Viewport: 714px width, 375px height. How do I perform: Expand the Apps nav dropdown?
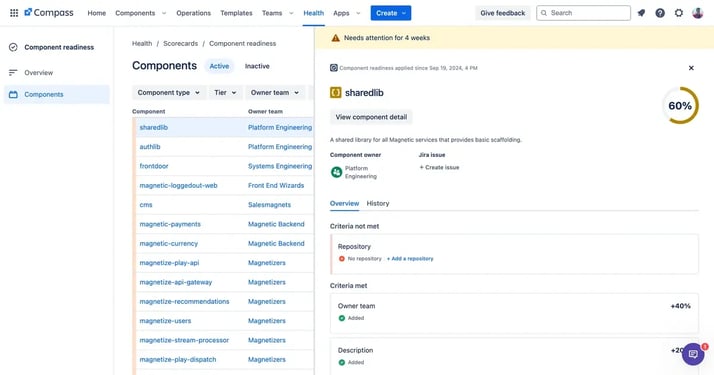click(x=358, y=13)
